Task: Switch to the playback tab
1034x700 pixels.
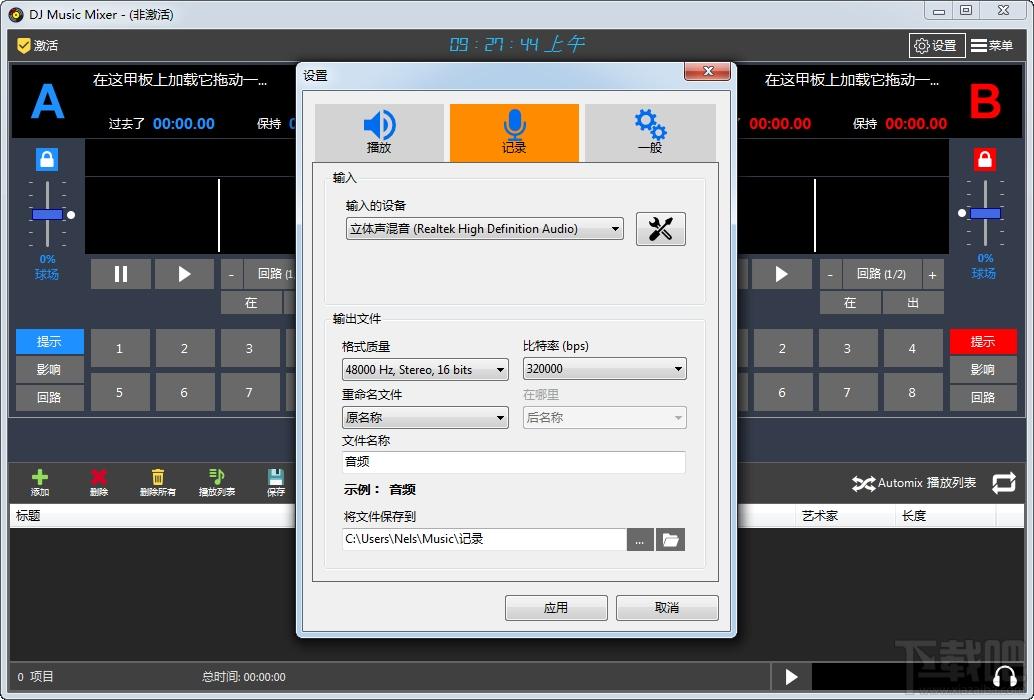Action: click(x=379, y=132)
